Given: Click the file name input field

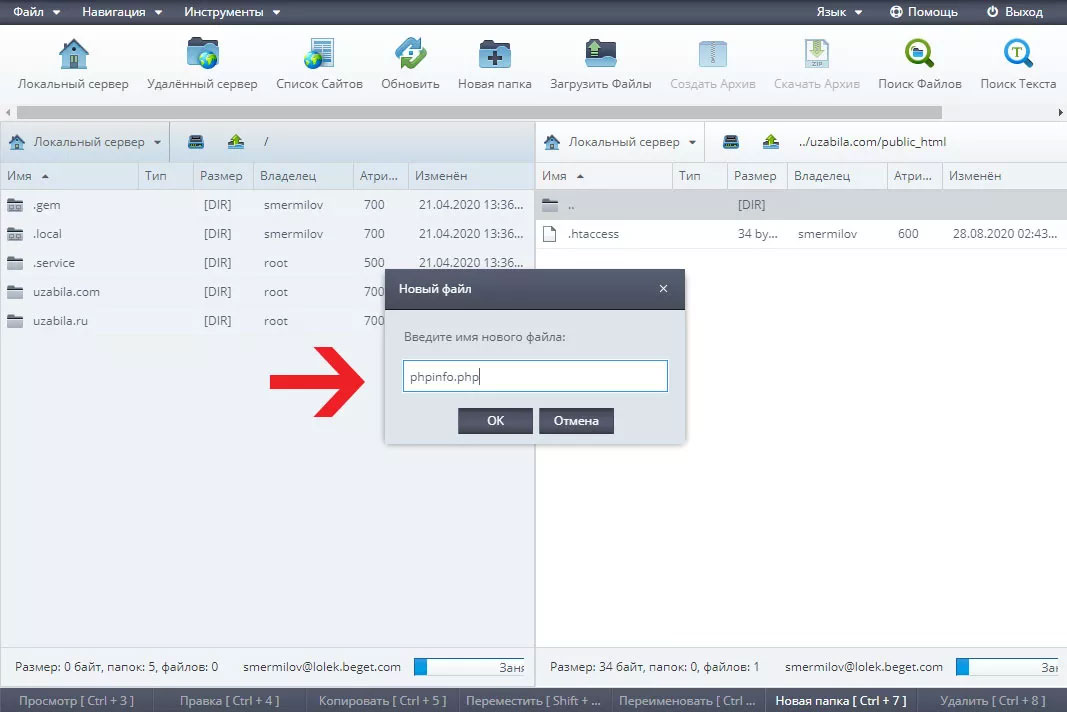Looking at the screenshot, I should coord(534,377).
